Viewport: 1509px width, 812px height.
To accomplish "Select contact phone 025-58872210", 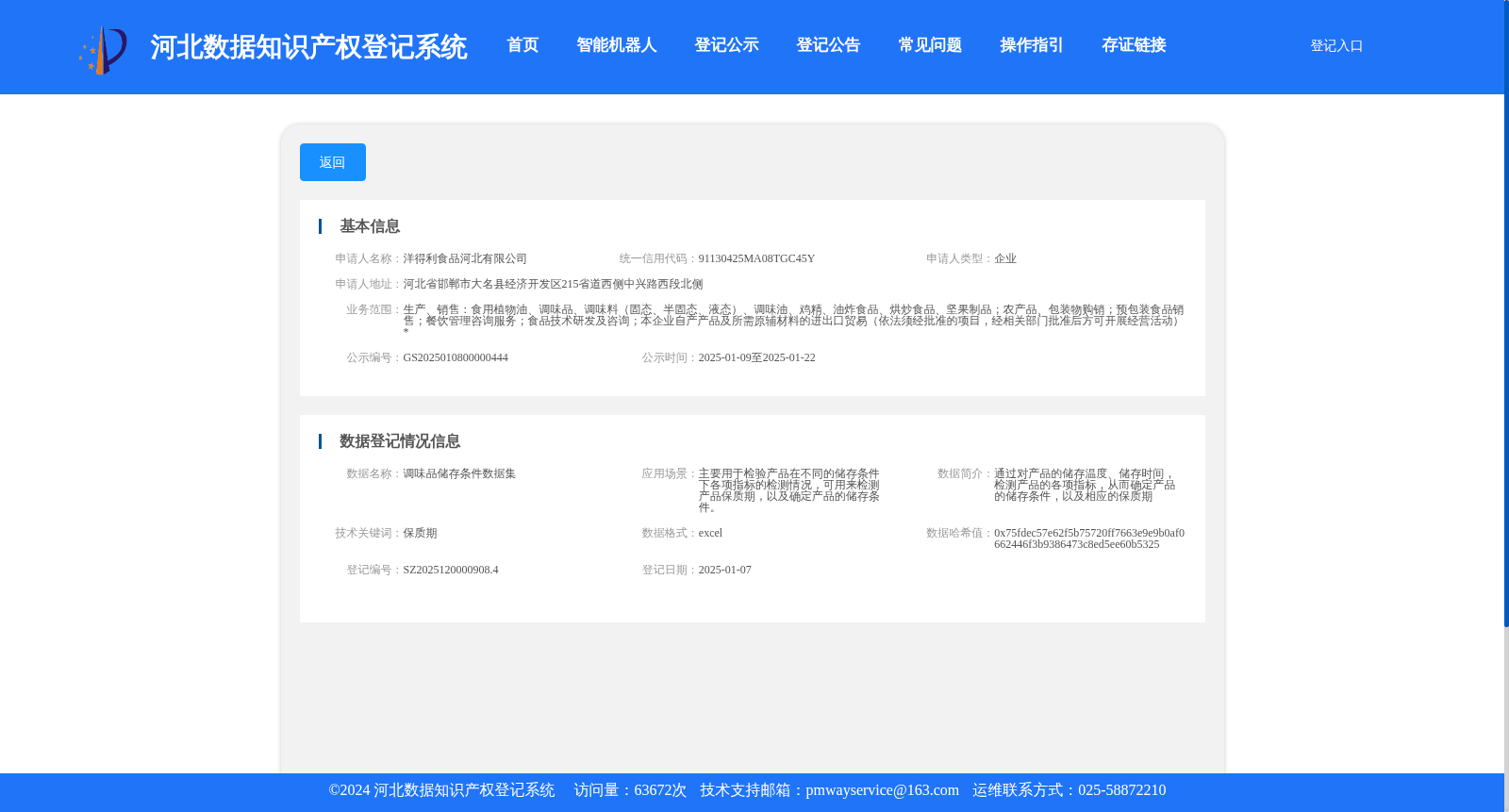I will (x=1121, y=790).
